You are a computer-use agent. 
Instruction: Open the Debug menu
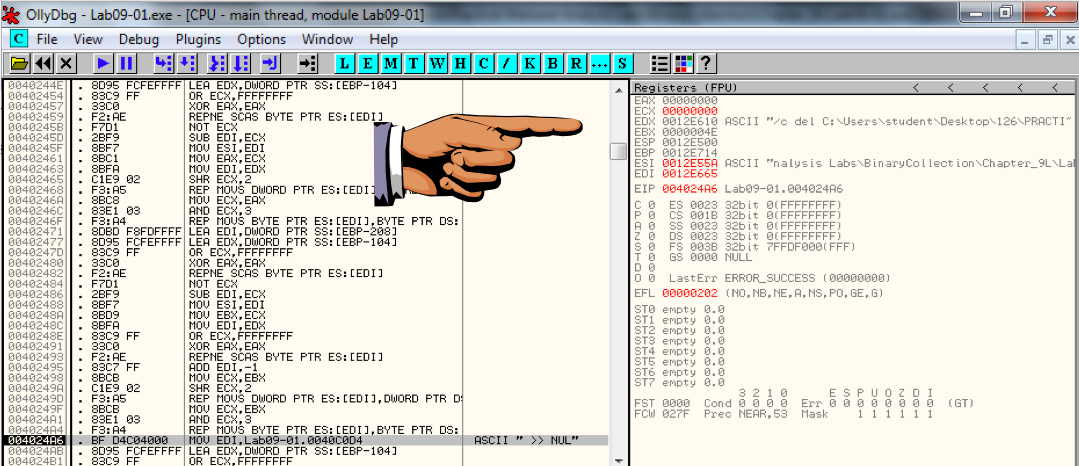(138, 39)
